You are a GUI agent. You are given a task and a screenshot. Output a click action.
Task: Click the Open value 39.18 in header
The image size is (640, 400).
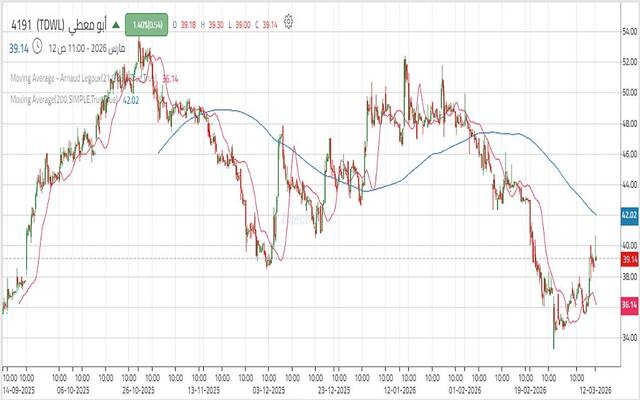click(x=188, y=21)
